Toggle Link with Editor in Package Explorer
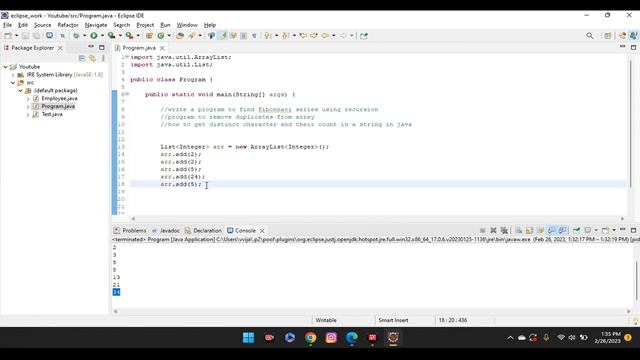 coord(93,58)
